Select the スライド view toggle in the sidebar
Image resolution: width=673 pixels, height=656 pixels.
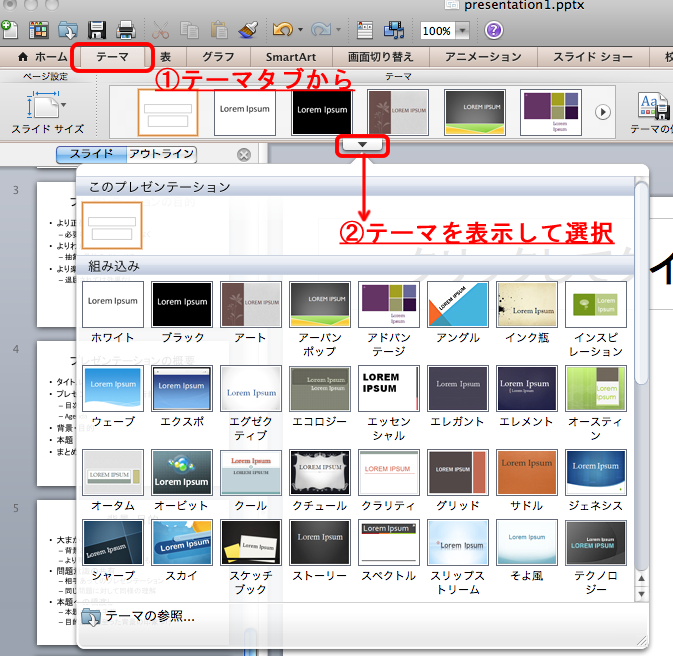91,154
